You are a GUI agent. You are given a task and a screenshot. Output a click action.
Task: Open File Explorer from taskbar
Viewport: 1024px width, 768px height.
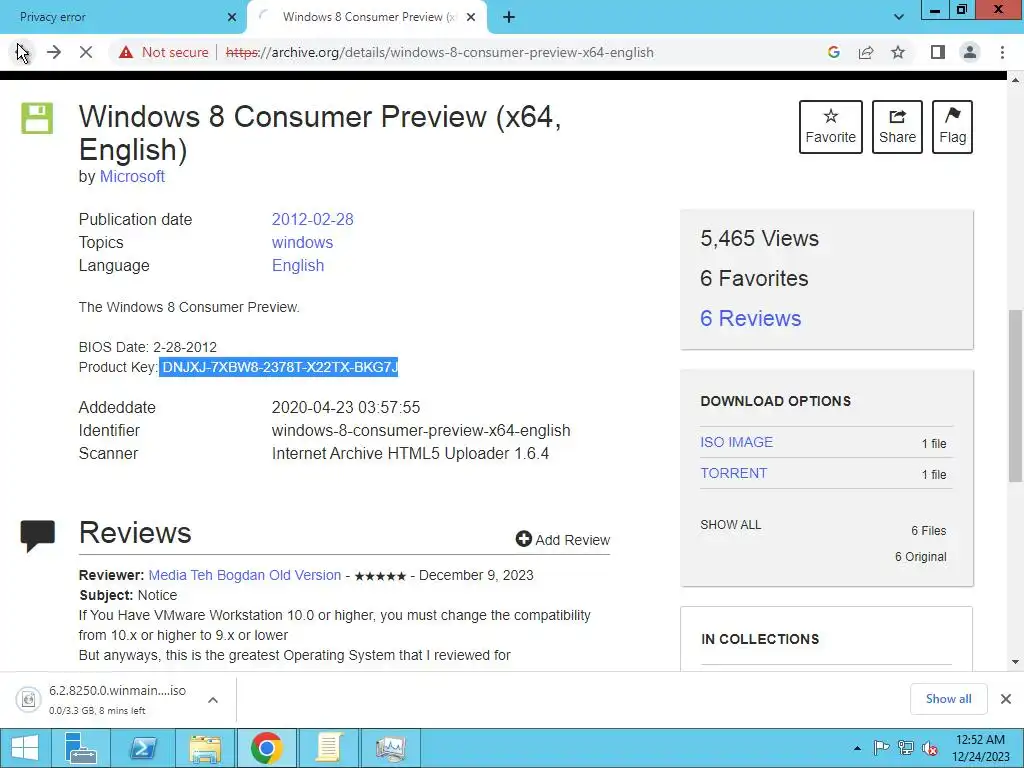[205, 748]
